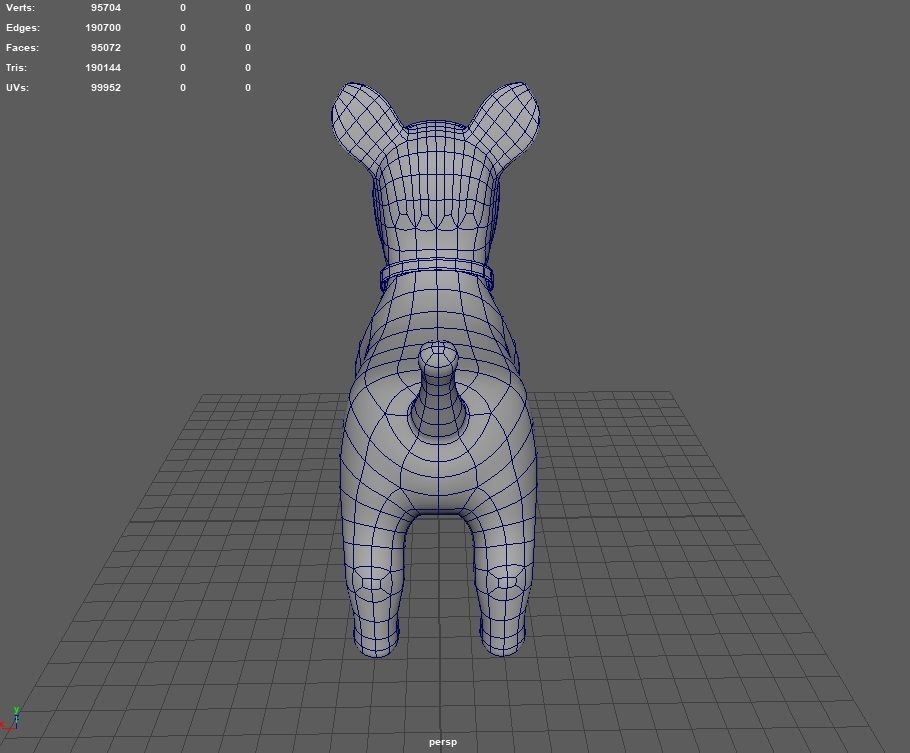Click the persp camera label

click(443, 742)
